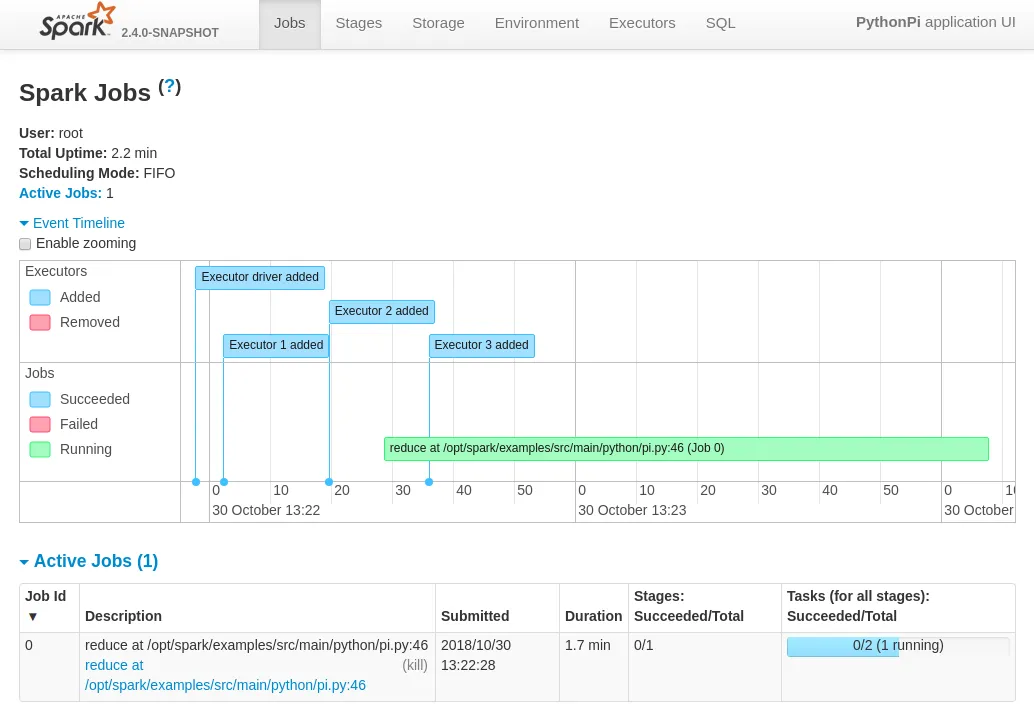Select the Executor 2 added event
Image resolution: width=1034 pixels, height=711 pixels.
(x=382, y=311)
